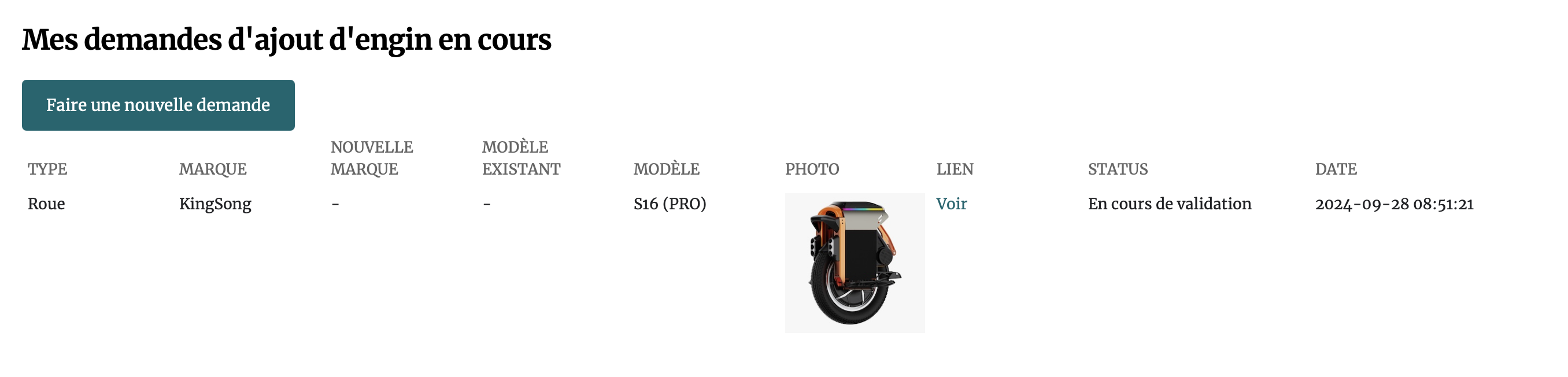Image resolution: width=1568 pixels, height=377 pixels.
Task: Click the DATE column header
Action: click(x=1336, y=169)
